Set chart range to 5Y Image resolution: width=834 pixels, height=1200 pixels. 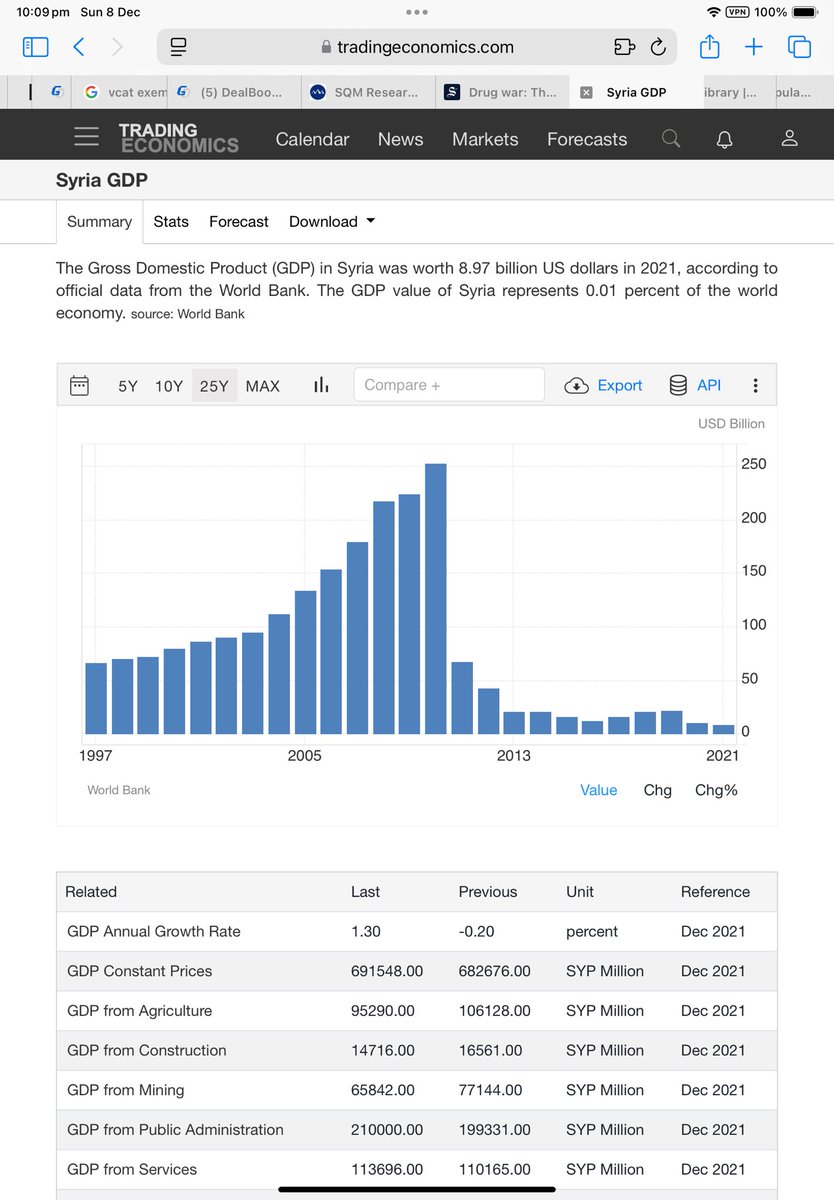tap(128, 386)
